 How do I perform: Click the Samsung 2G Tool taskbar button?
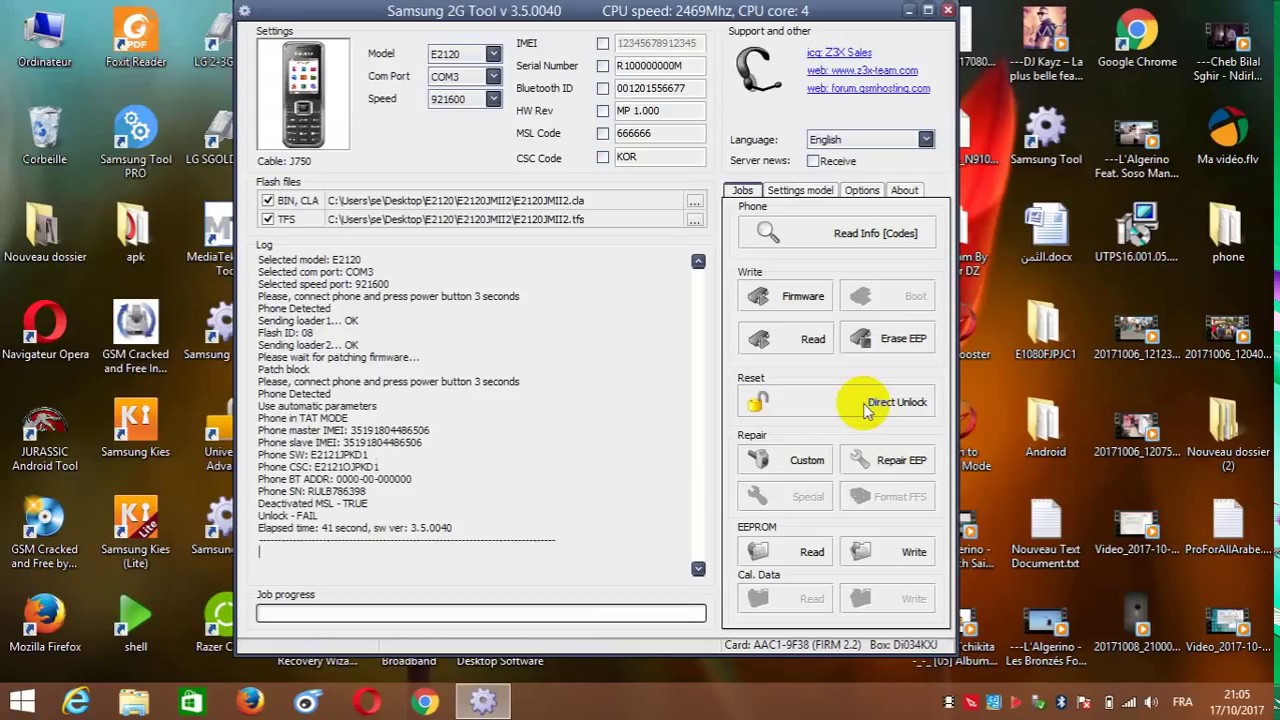[x=483, y=702]
